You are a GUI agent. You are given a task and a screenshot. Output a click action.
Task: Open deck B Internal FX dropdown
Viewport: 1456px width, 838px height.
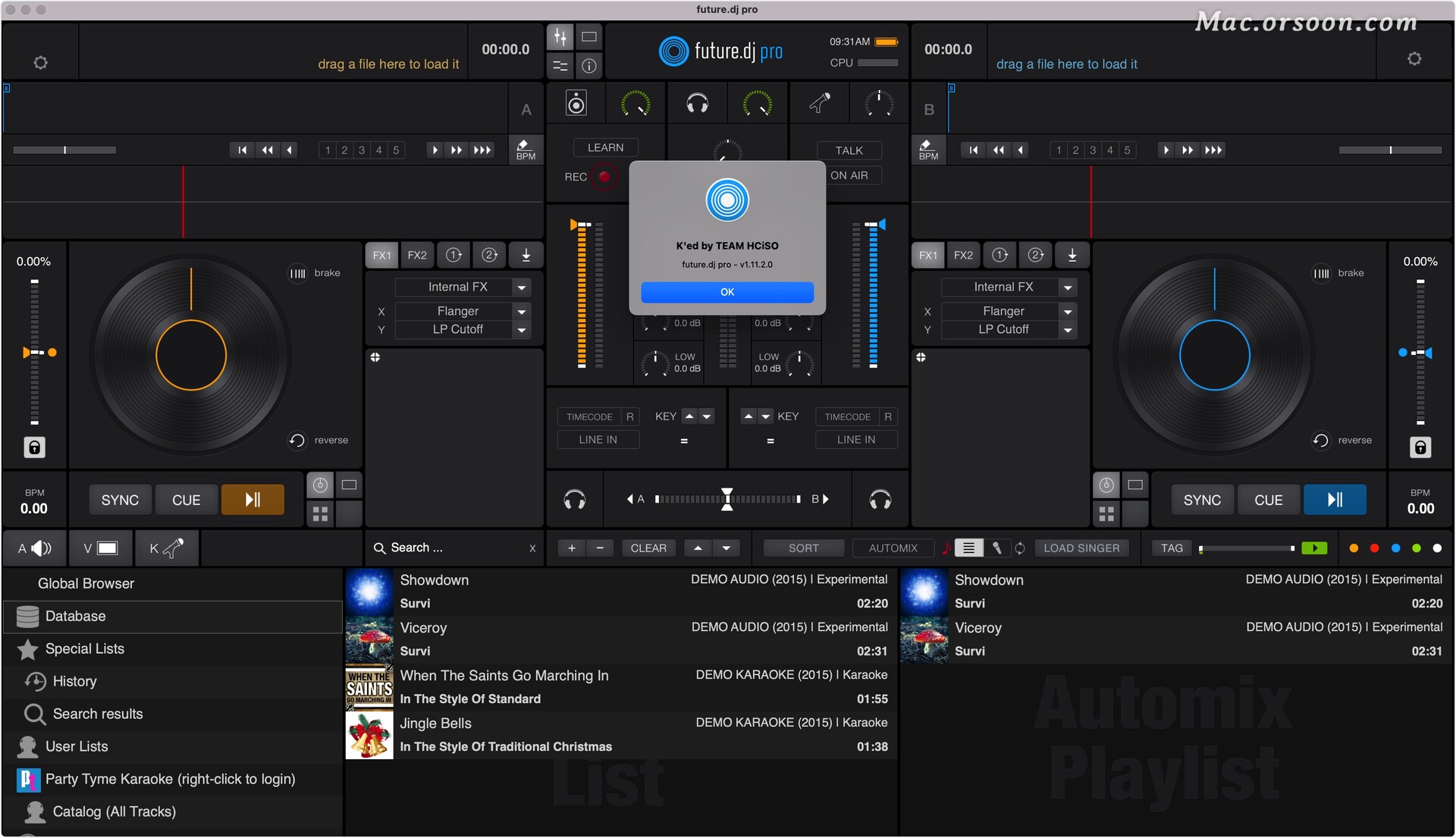pyautogui.click(x=1068, y=287)
